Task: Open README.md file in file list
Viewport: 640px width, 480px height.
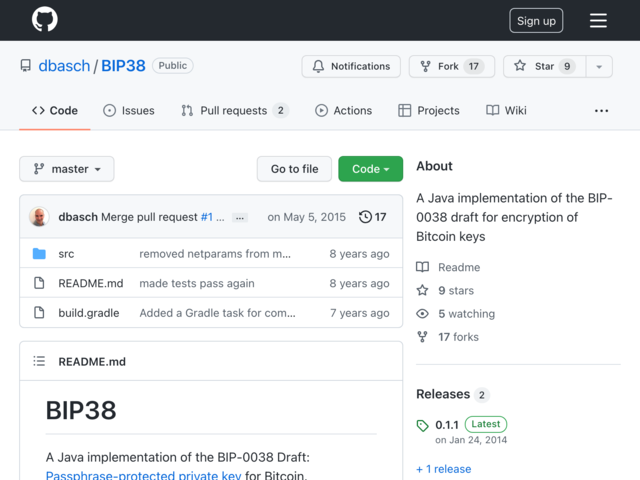Action: [x=91, y=283]
